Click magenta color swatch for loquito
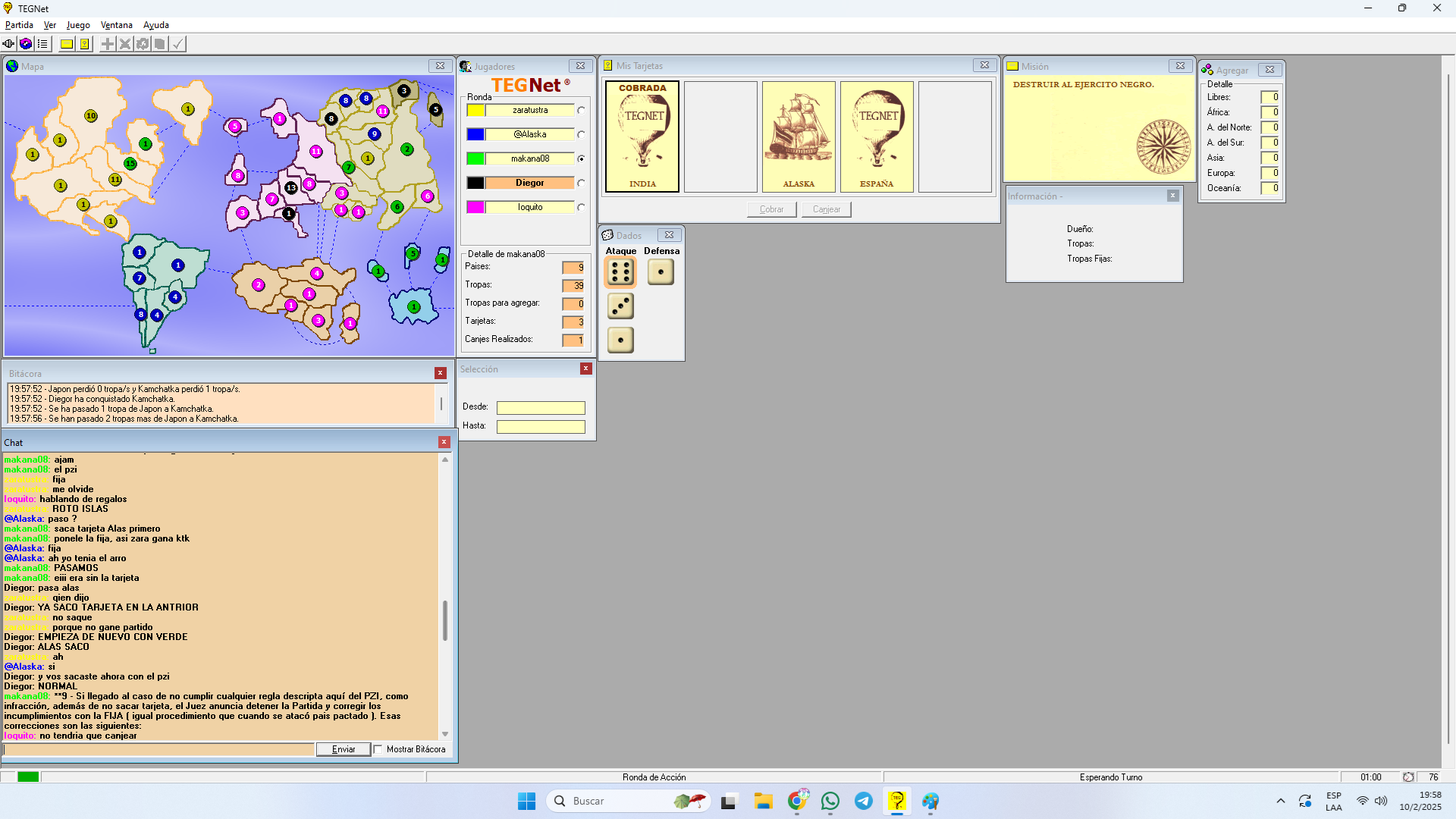The height and width of the screenshot is (819, 1456). [x=475, y=207]
